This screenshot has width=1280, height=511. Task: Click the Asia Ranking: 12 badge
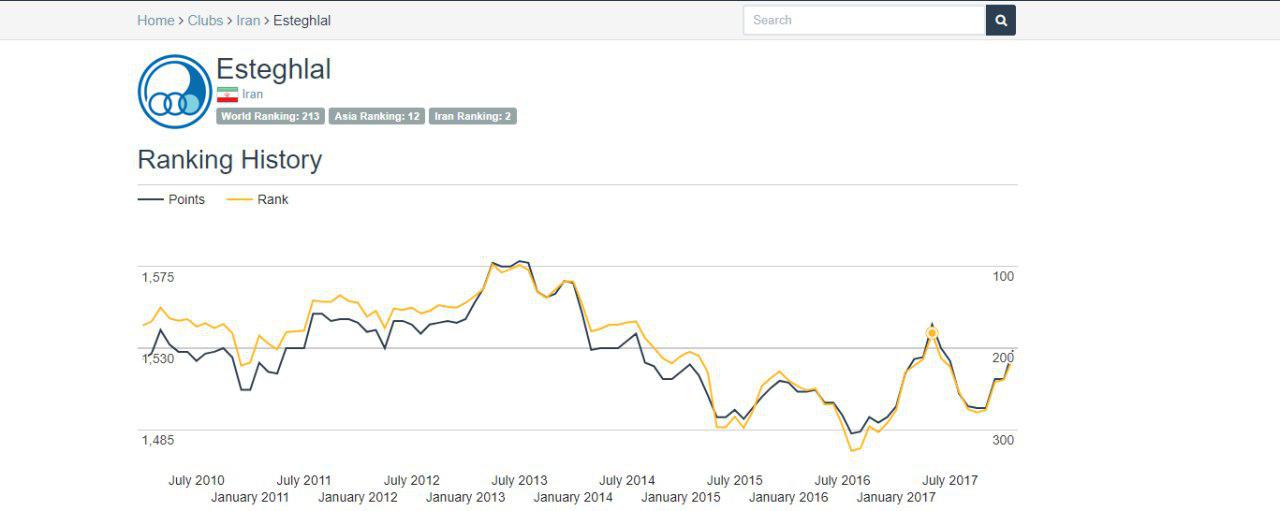pos(377,116)
